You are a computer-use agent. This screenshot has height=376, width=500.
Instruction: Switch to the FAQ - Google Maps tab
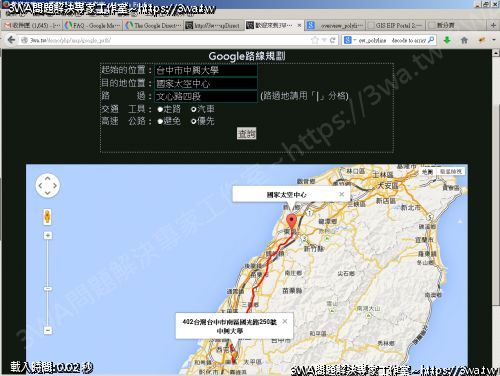point(93,25)
